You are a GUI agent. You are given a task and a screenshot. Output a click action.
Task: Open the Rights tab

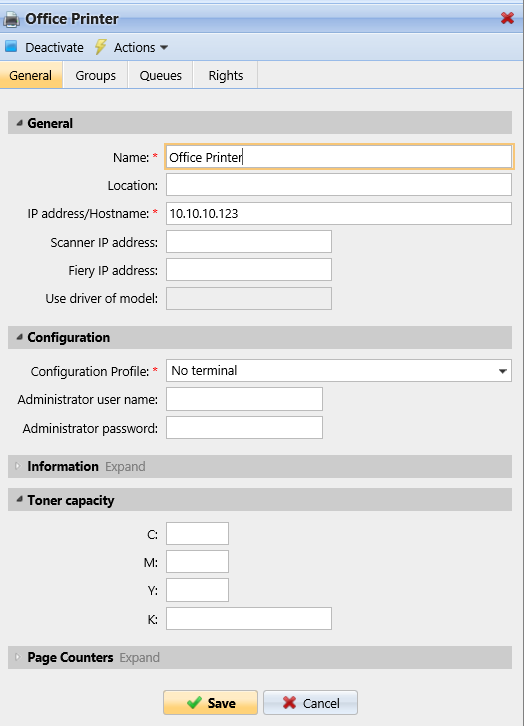[x=225, y=75]
